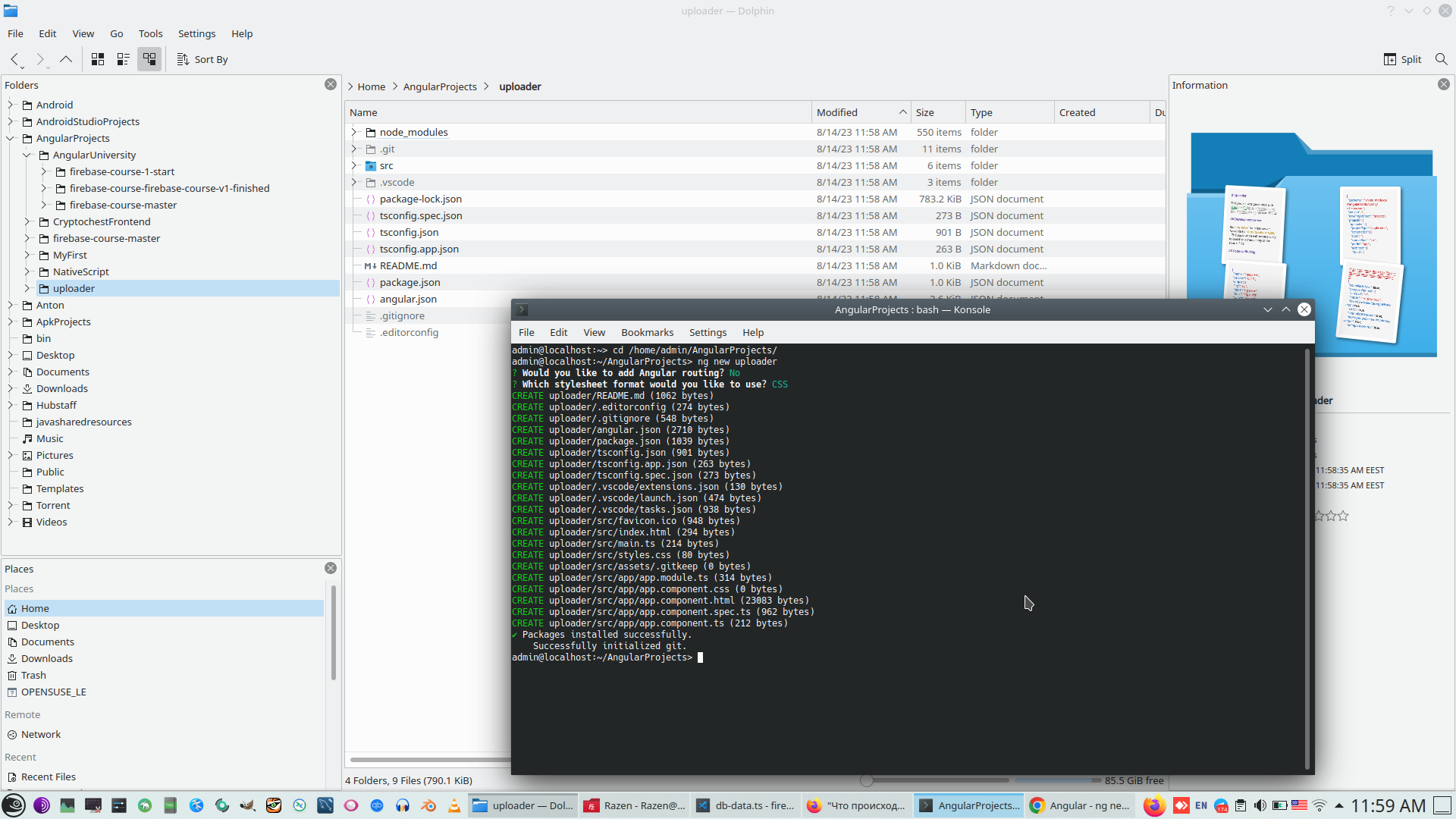Close the Folders panel
This screenshot has height=819, width=1456.
[331, 84]
